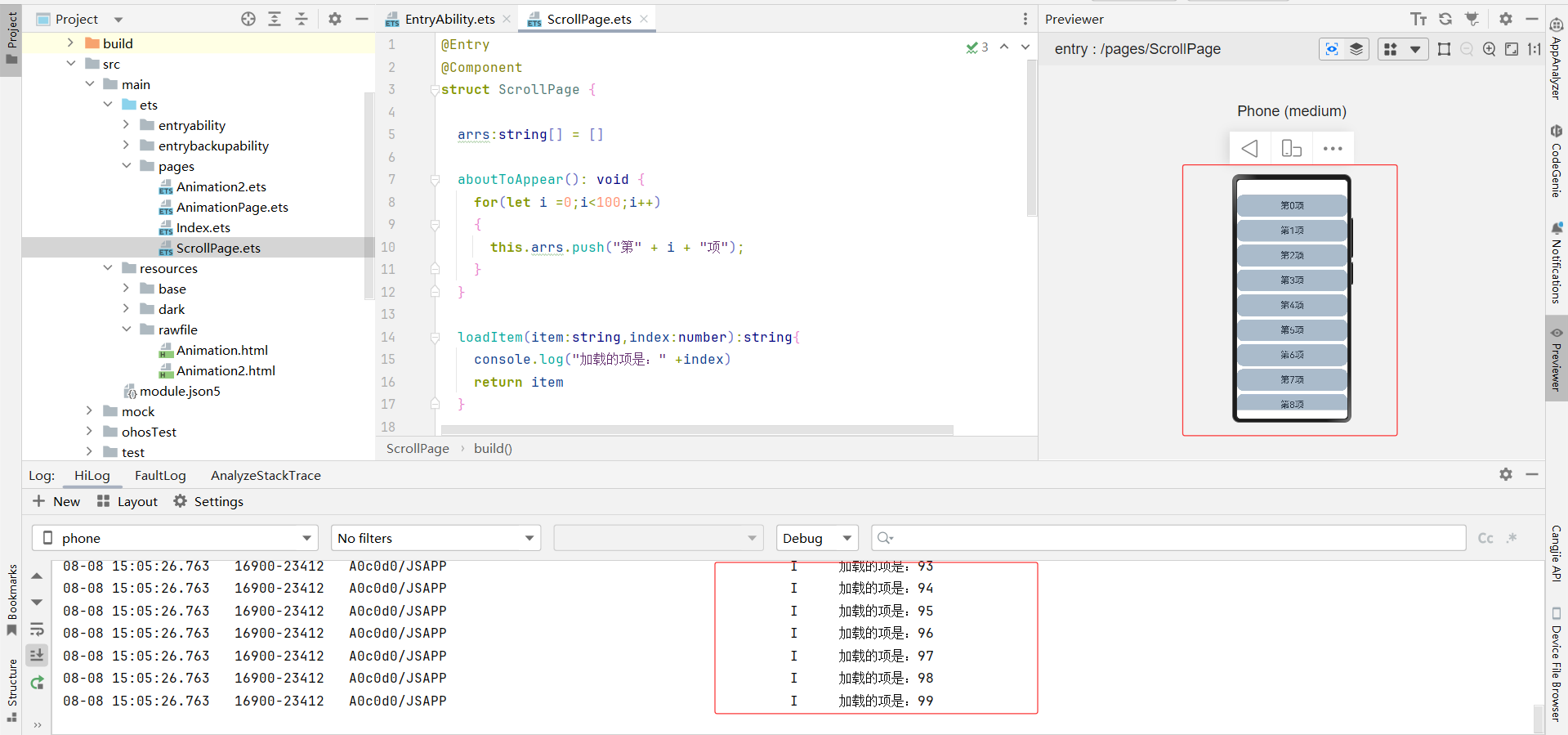This screenshot has width=1568, height=735.
Task: Click the Settings button in log toolbar
Action: click(208, 501)
